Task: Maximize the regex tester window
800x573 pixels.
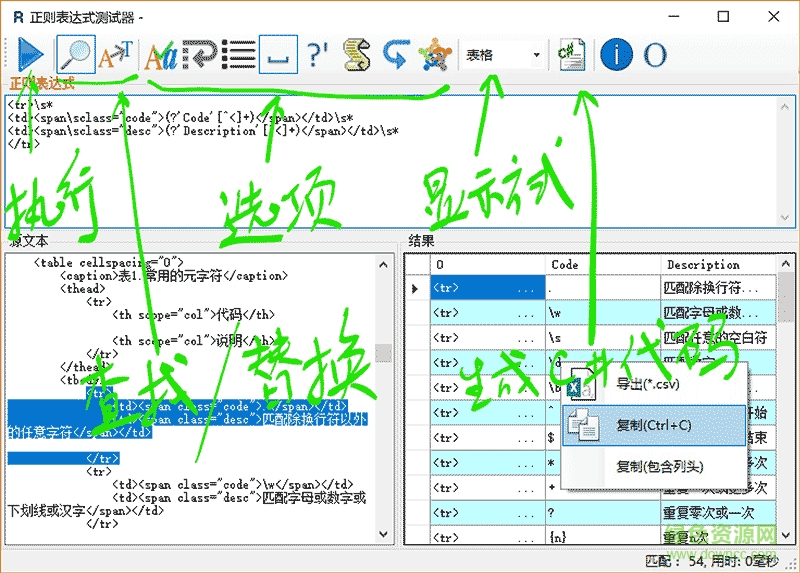Action: click(723, 16)
